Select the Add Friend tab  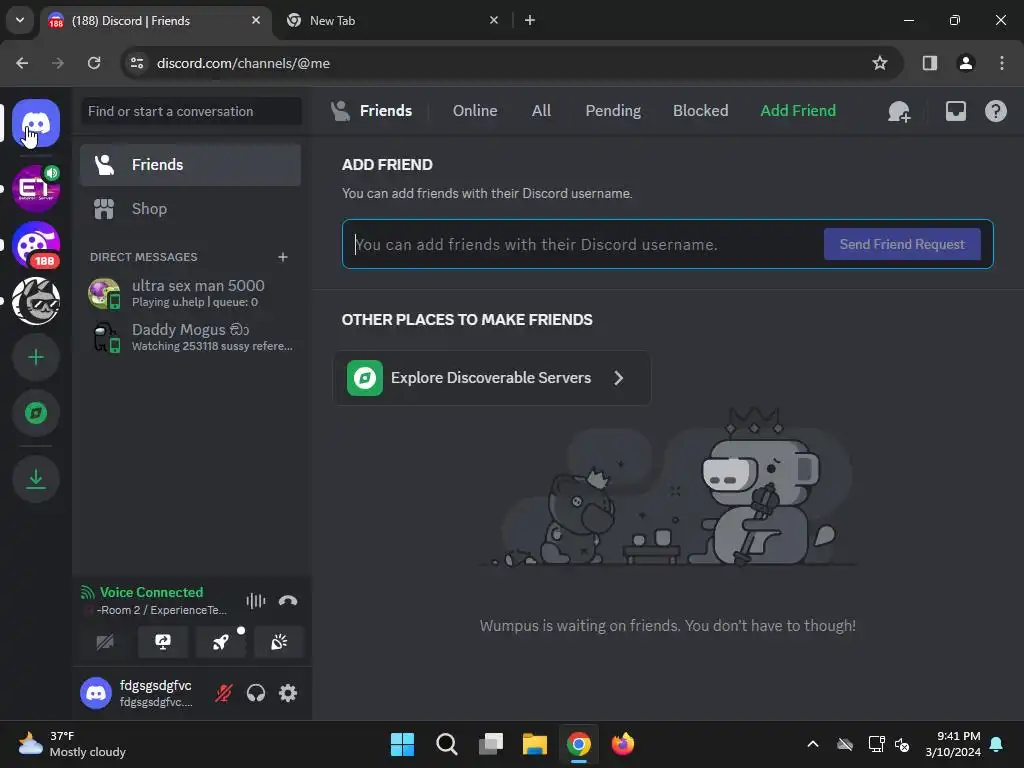[x=798, y=111]
